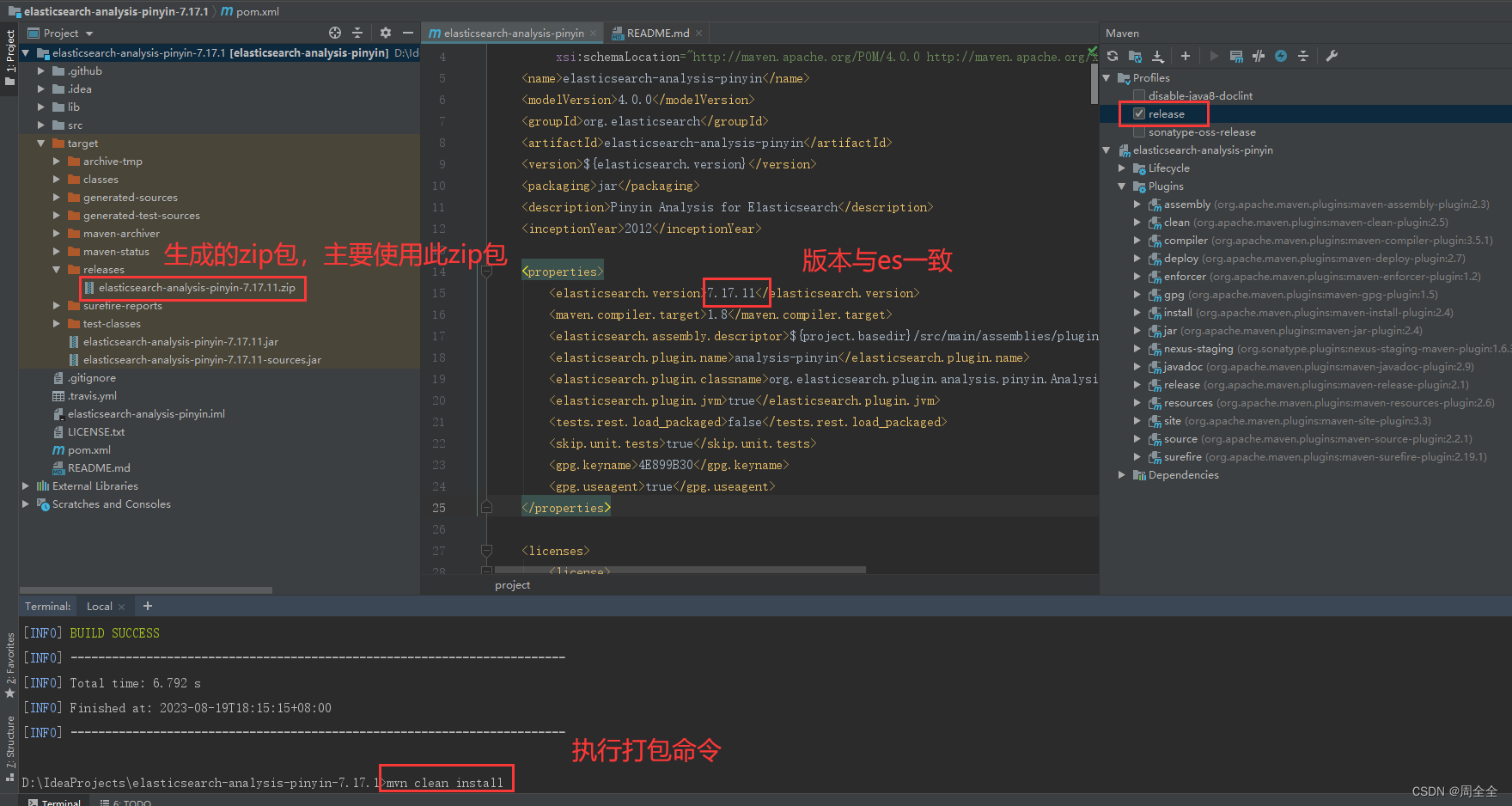Click Generate Sources and Update Folders icon
Image resolution: width=1512 pixels, height=806 pixels.
tap(1135, 56)
